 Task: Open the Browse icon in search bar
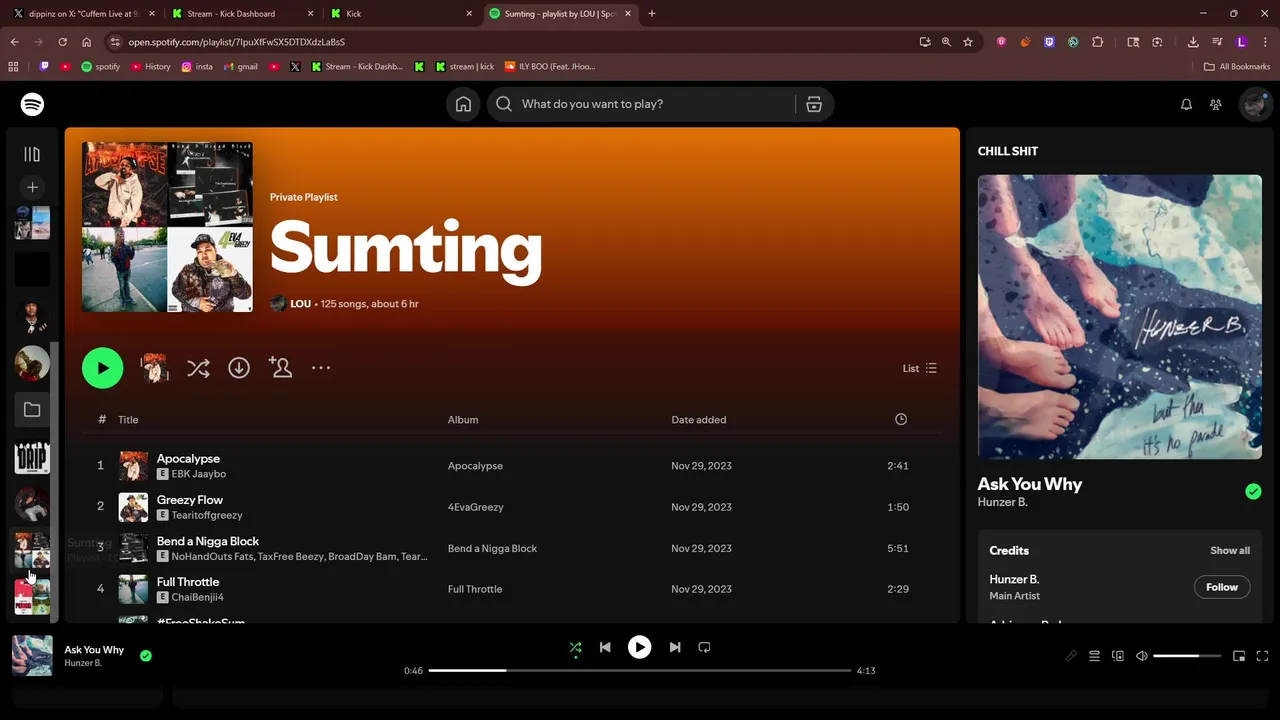point(814,104)
